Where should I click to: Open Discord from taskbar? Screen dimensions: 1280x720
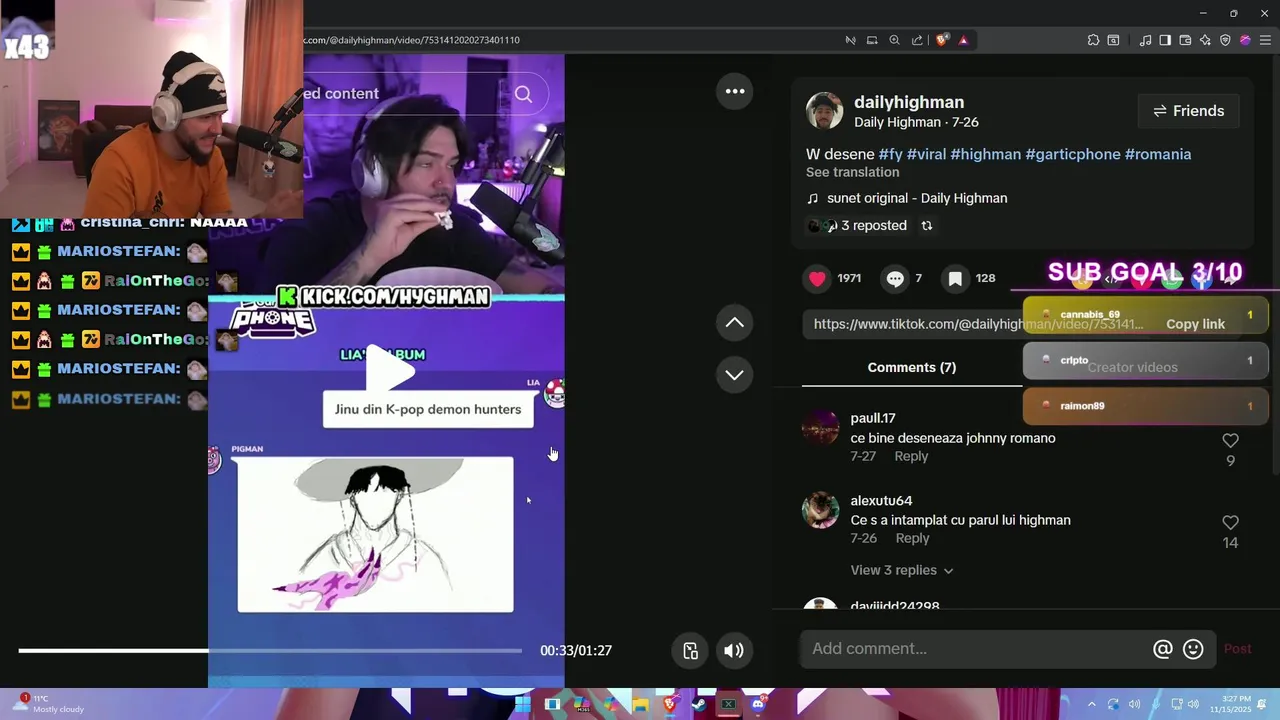(x=758, y=704)
